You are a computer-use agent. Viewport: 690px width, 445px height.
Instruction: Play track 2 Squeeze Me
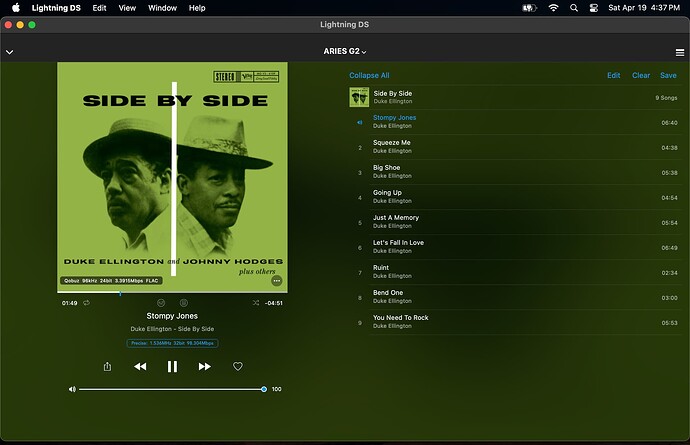(515, 147)
